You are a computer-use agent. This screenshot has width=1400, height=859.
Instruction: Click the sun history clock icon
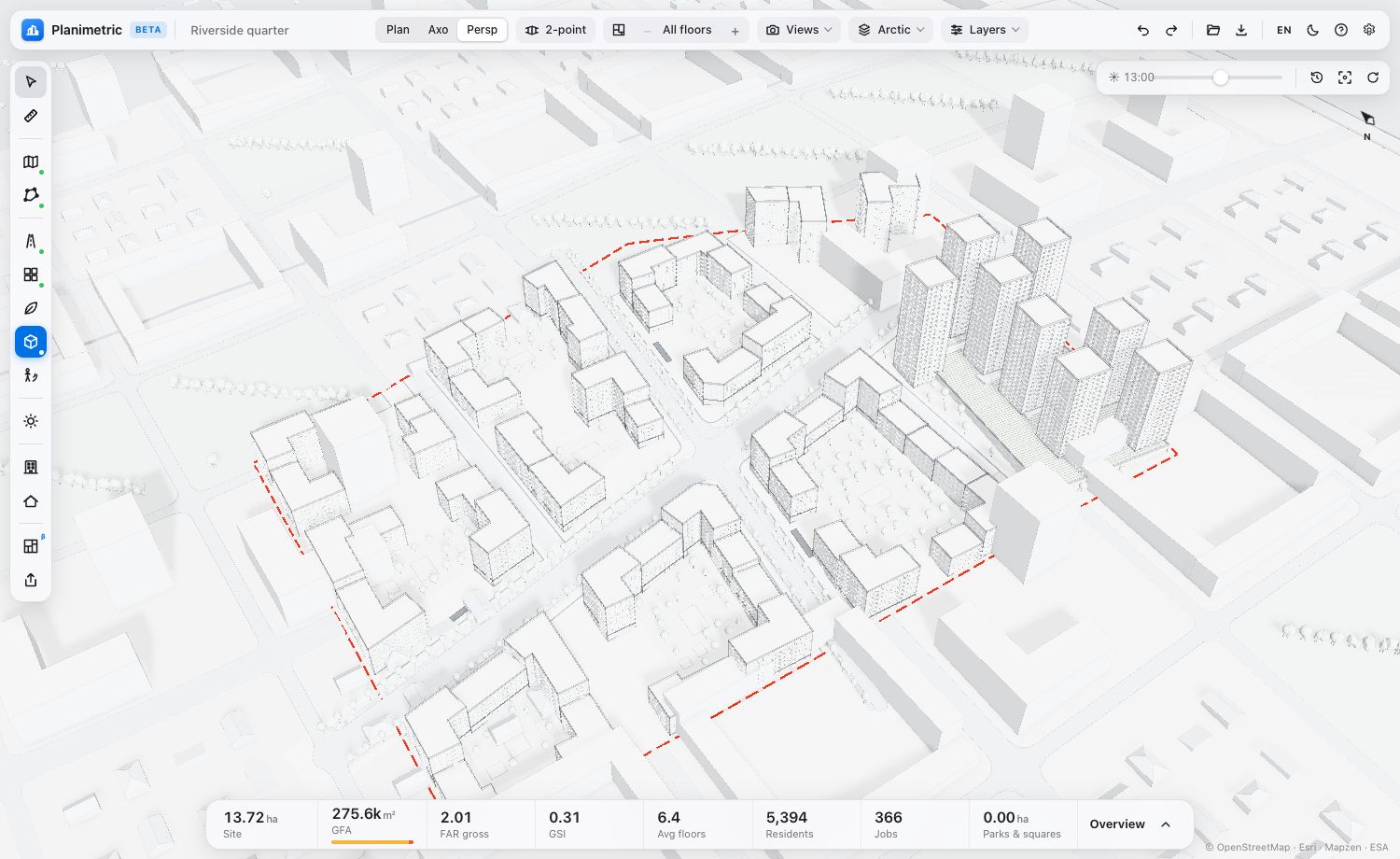point(1317,77)
